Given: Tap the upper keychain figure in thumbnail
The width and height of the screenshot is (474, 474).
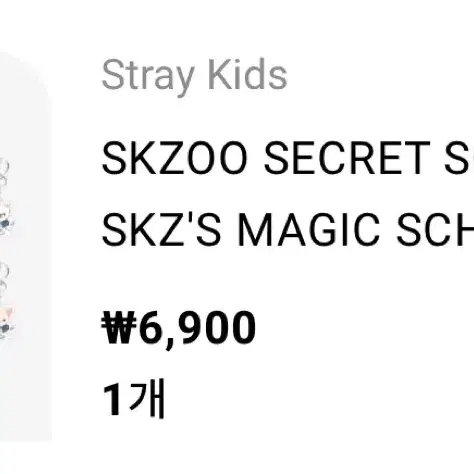Looking at the screenshot, I should point(6,218).
